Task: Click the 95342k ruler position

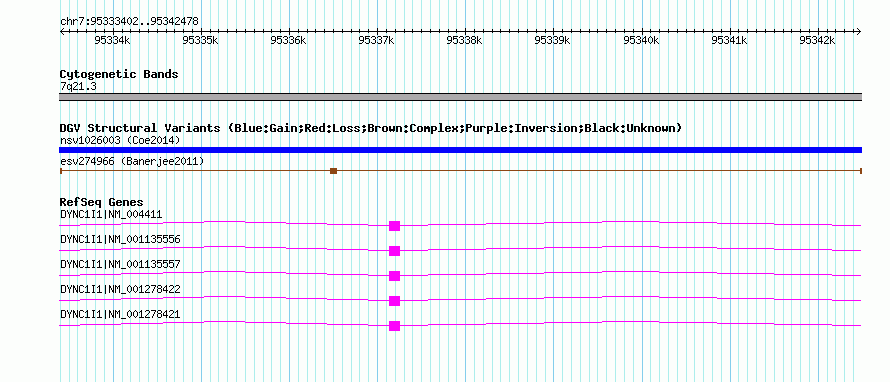Action: (817, 40)
